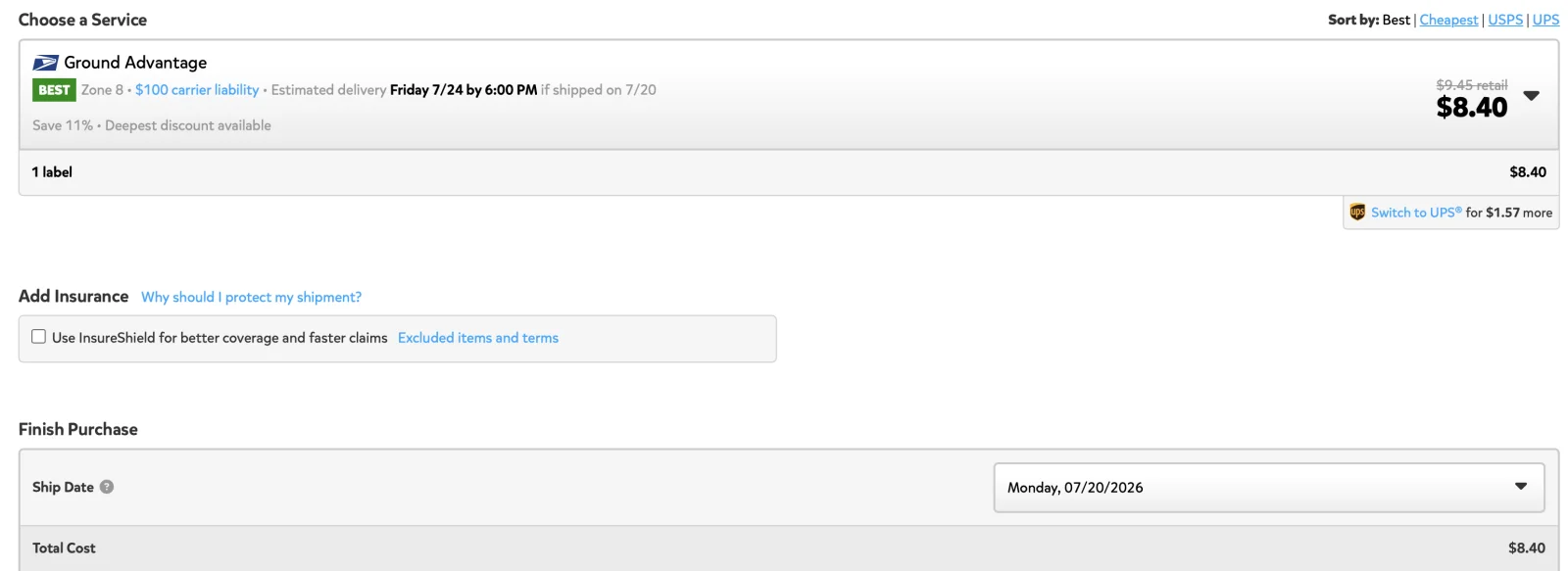Click Save 11% Deepest discount available text
Viewport: 1568px width, 571px height.
tap(152, 125)
